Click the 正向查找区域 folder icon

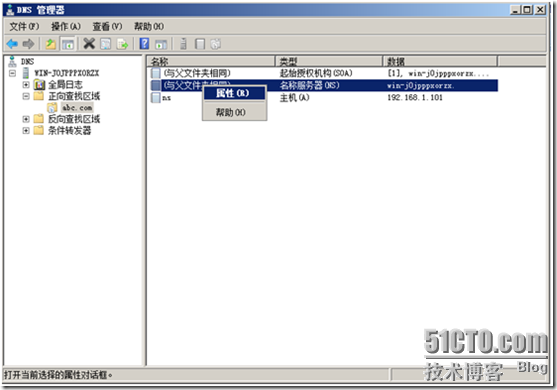[x=39, y=96]
